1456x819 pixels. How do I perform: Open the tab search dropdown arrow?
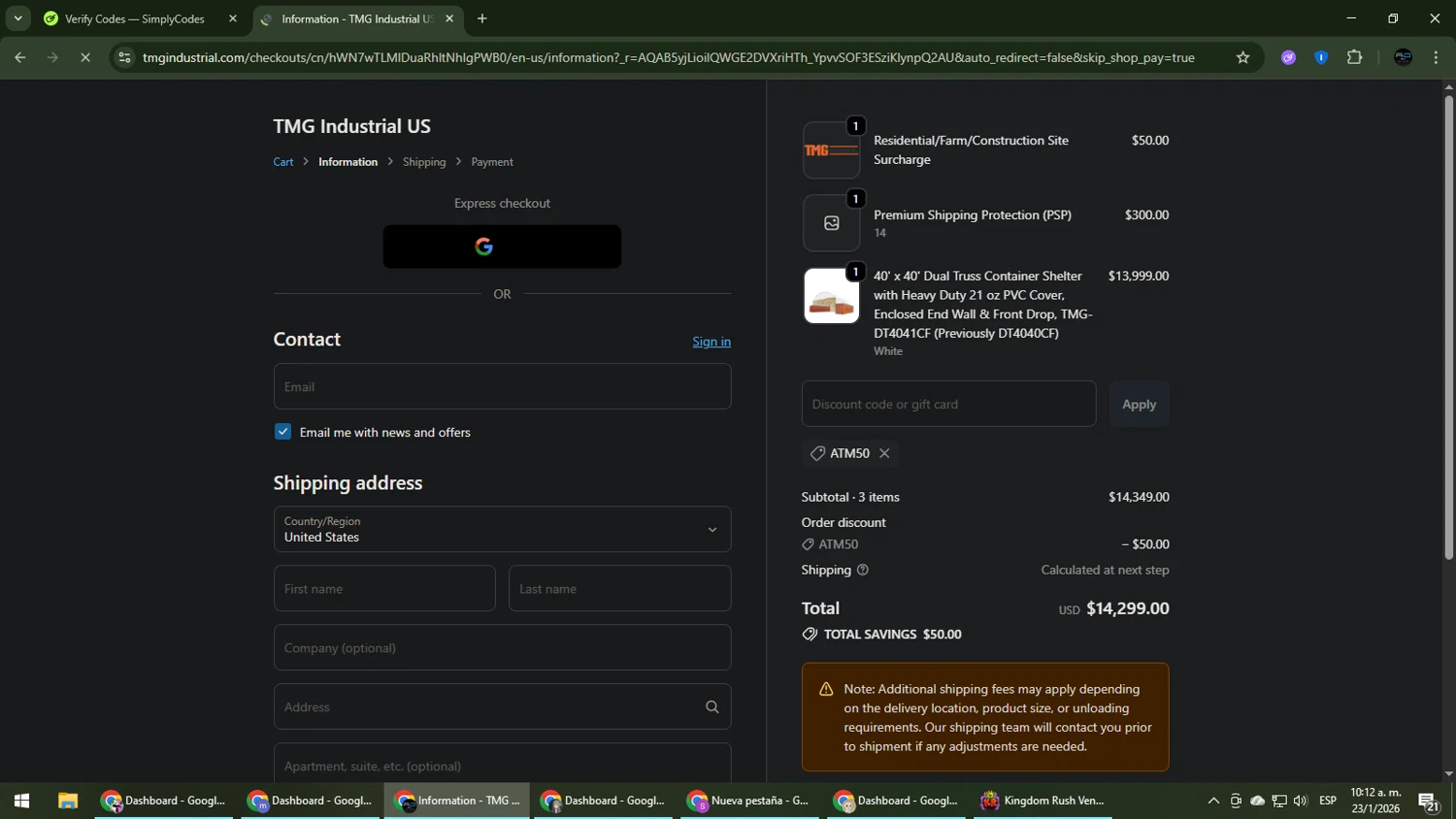(x=17, y=18)
